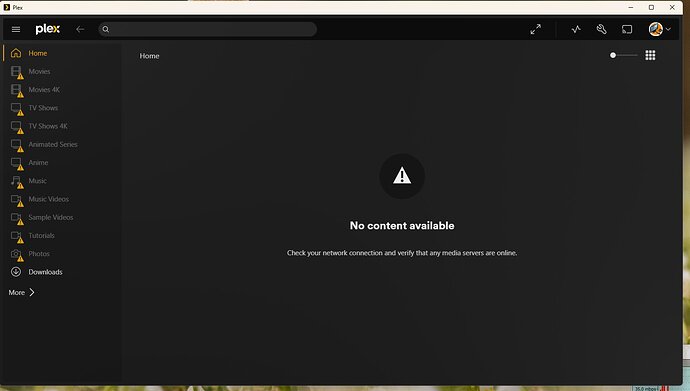Click the Downloads arrow circle icon
Viewport: 690px width, 391px height.
(16, 272)
